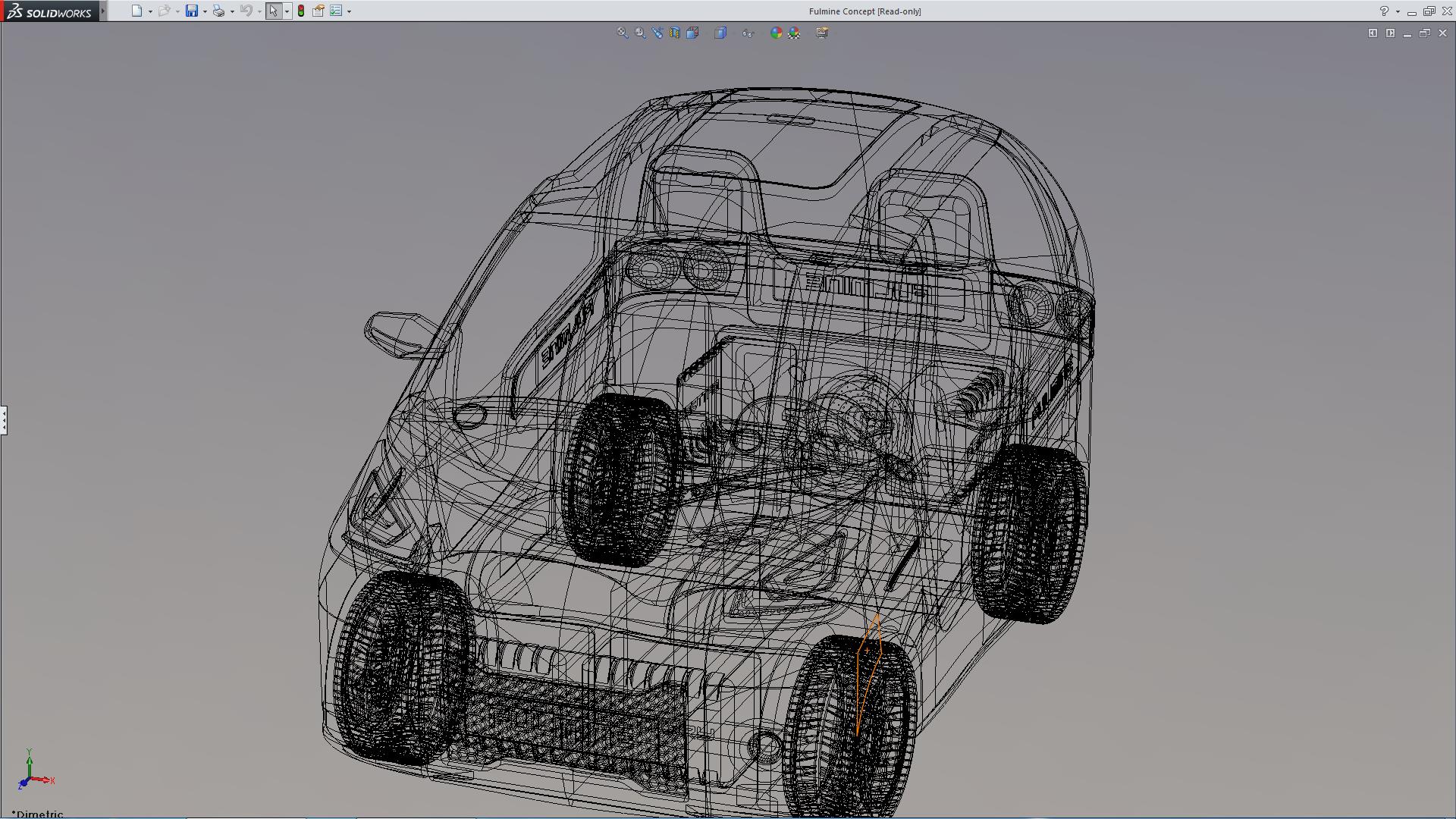
Task: Click the Edit Appearance color ball
Action: pos(776,33)
